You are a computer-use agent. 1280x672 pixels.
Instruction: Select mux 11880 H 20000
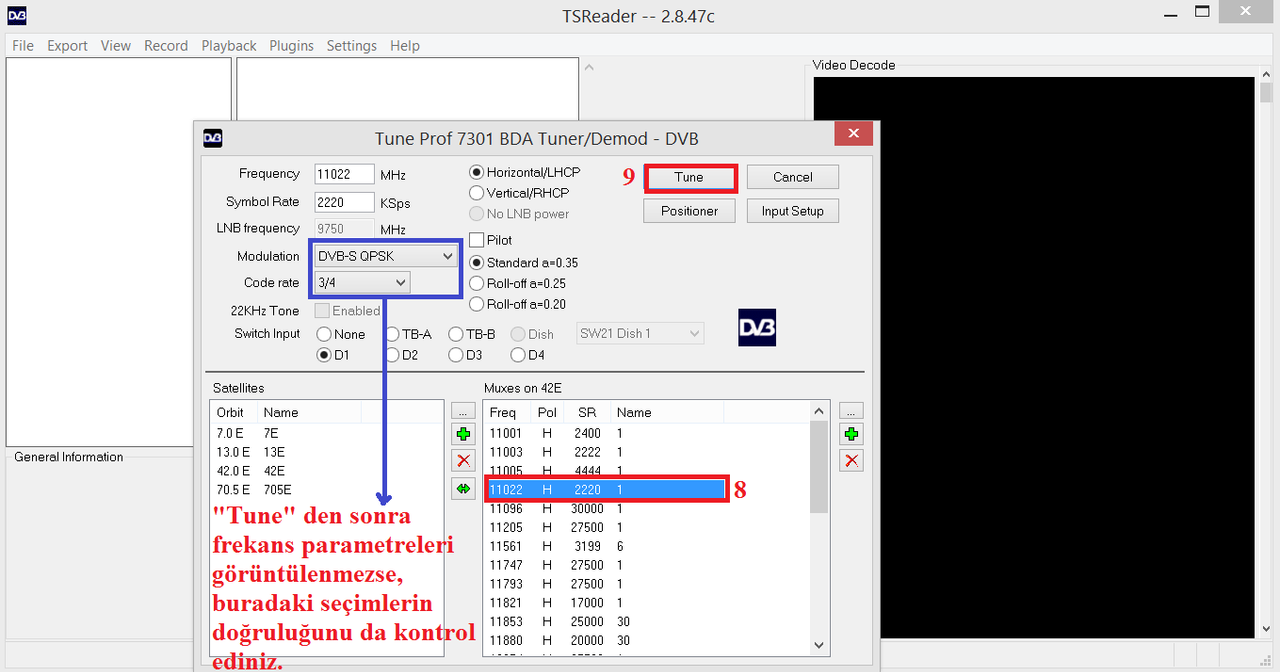coord(647,640)
